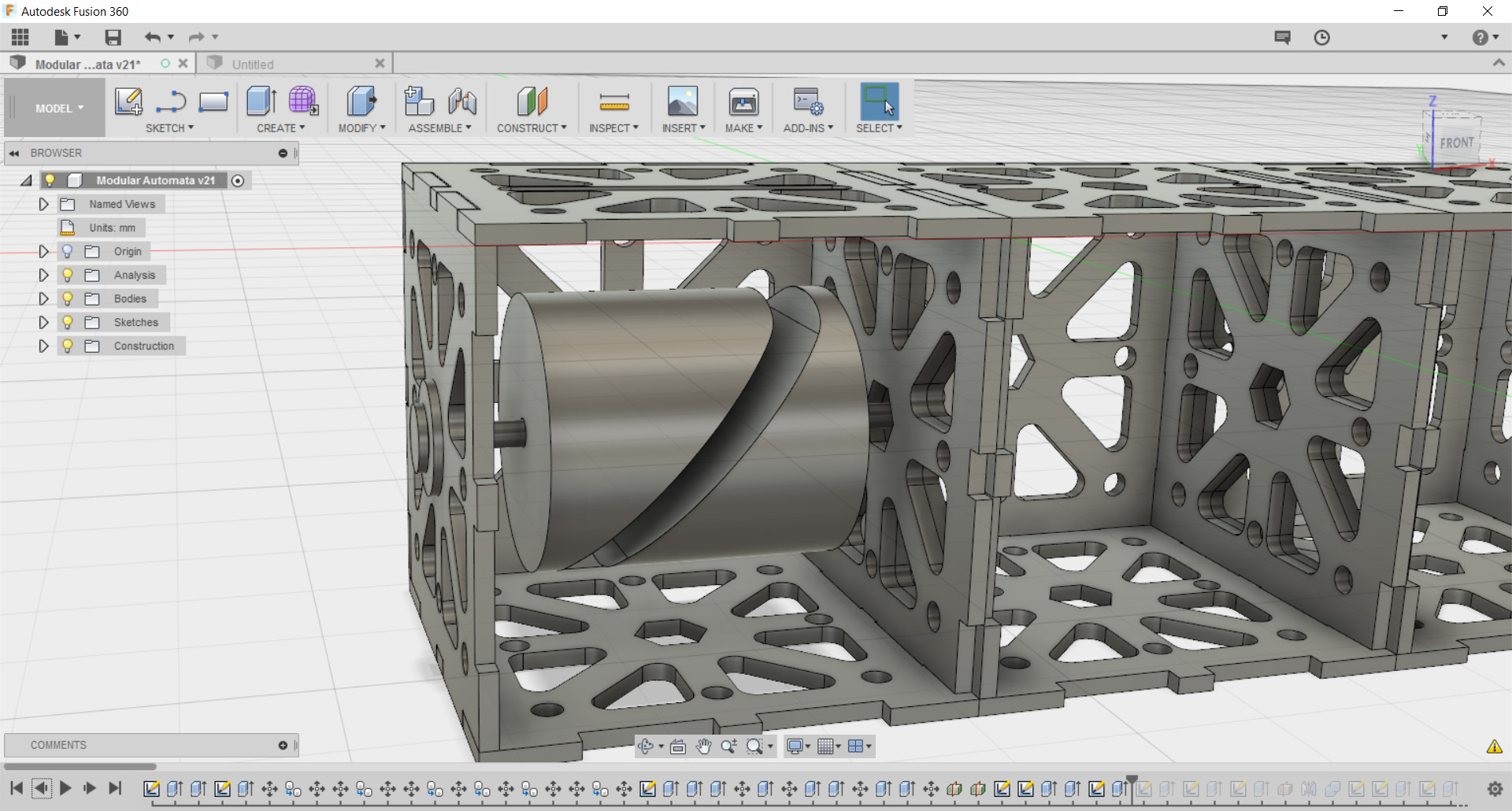Jump to the end of the timeline

(115, 788)
